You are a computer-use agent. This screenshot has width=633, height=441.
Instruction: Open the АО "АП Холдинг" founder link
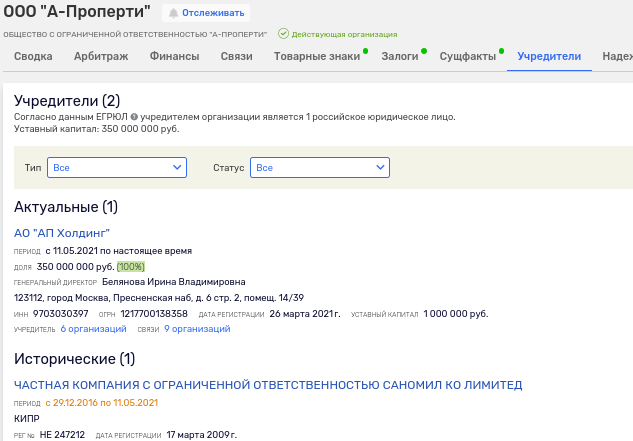point(62,233)
